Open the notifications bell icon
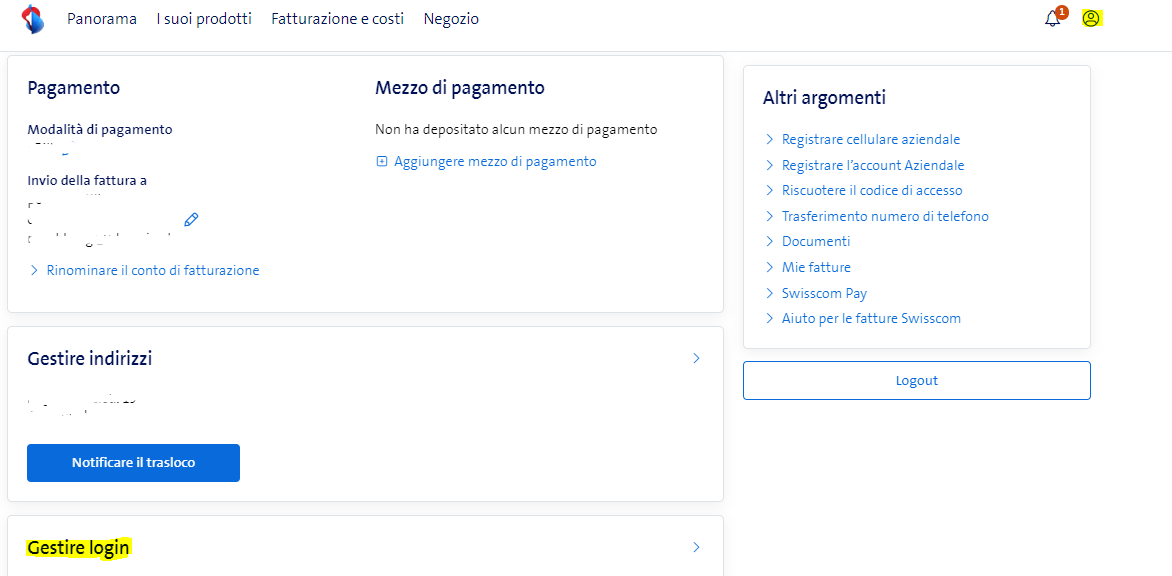This screenshot has height=576, width=1172. [x=1052, y=19]
